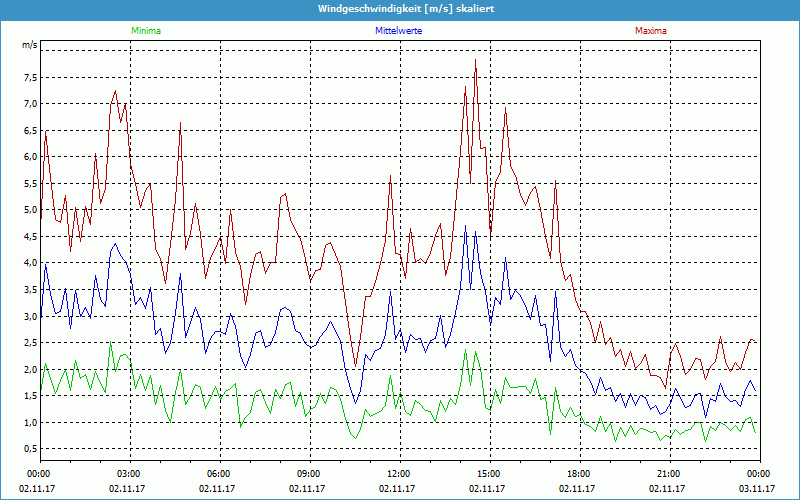
Task: Select the 12:00 time axis marker
Action: [x=399, y=474]
